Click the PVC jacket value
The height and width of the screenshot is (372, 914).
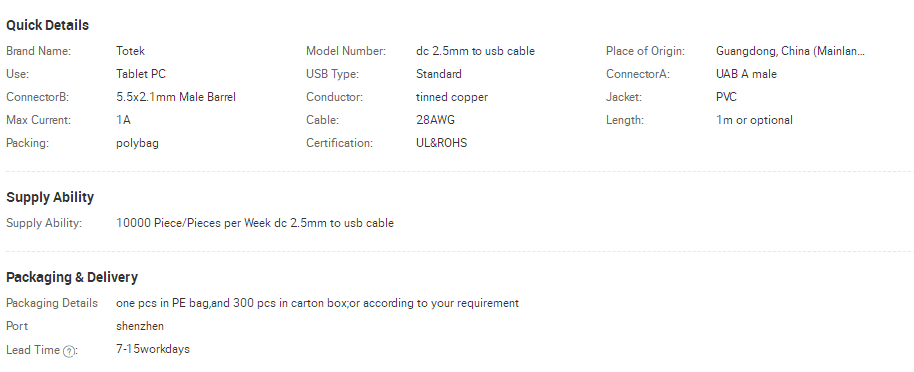726,97
